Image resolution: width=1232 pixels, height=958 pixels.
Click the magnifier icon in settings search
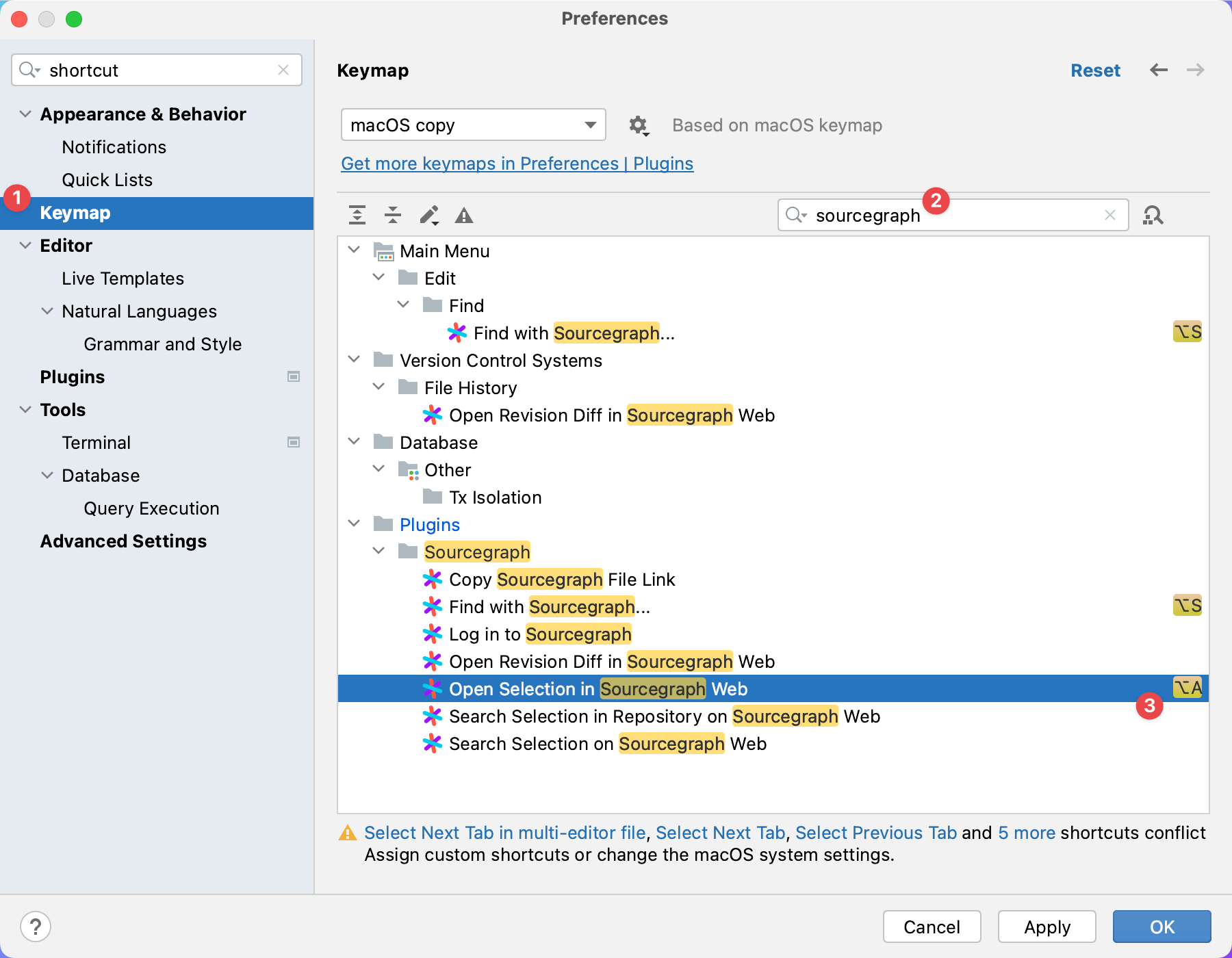pos(30,70)
